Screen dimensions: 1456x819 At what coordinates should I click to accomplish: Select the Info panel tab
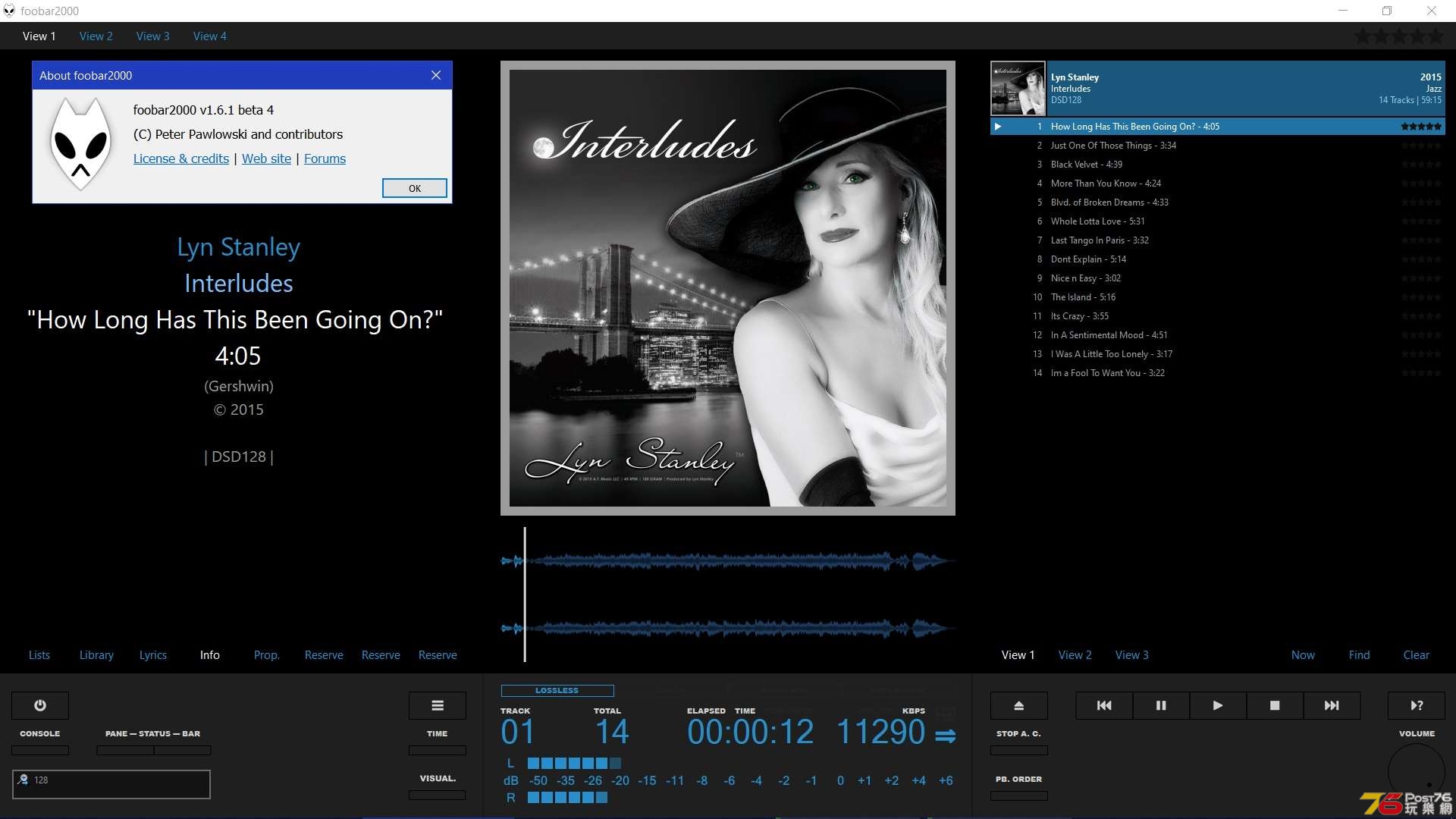click(x=210, y=654)
